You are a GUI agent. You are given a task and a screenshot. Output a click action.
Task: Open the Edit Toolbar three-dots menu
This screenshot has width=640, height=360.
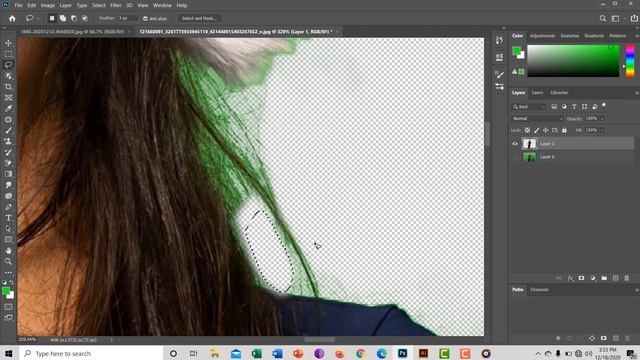(x=8, y=272)
